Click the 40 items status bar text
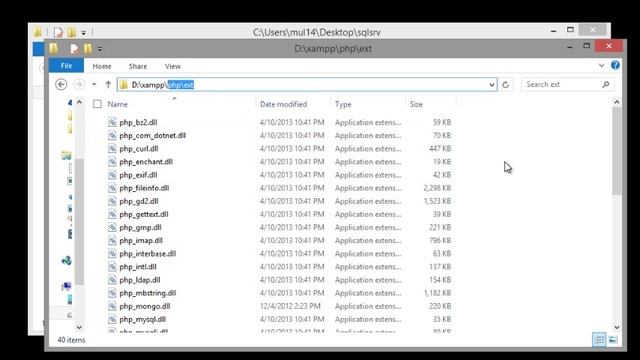 71,340
